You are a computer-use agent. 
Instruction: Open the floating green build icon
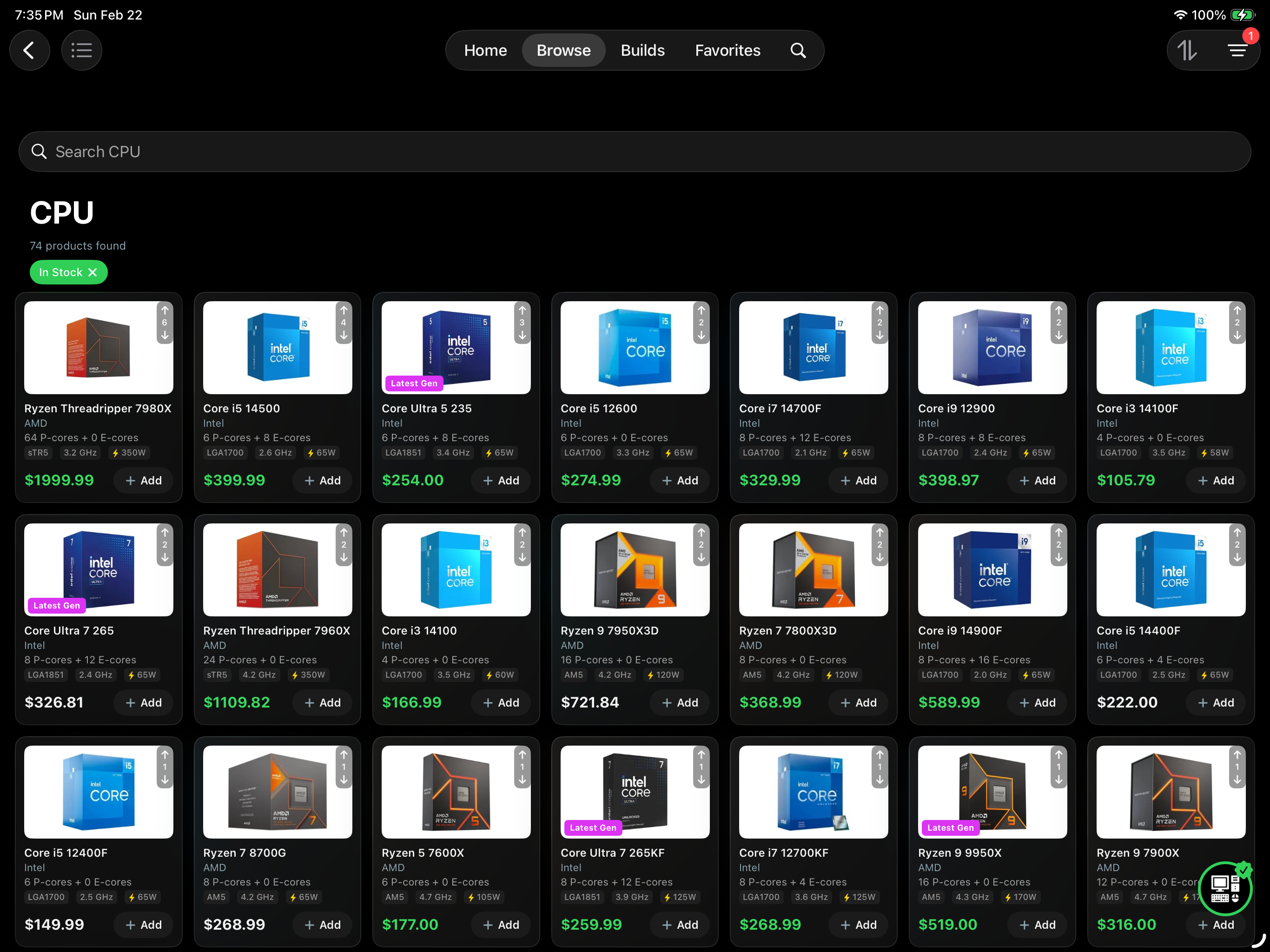click(x=1225, y=888)
